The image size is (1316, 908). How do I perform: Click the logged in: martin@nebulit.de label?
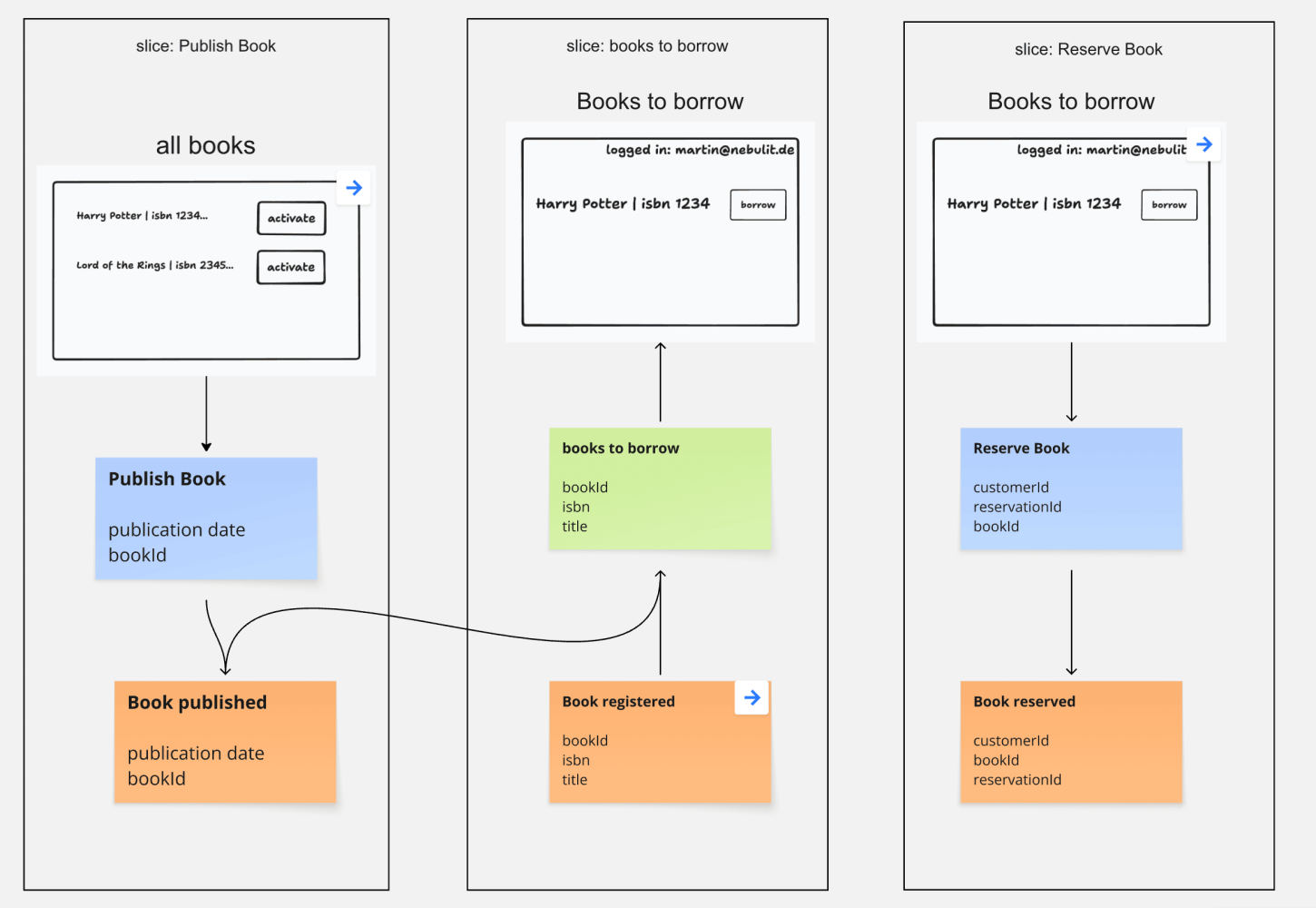point(701,150)
